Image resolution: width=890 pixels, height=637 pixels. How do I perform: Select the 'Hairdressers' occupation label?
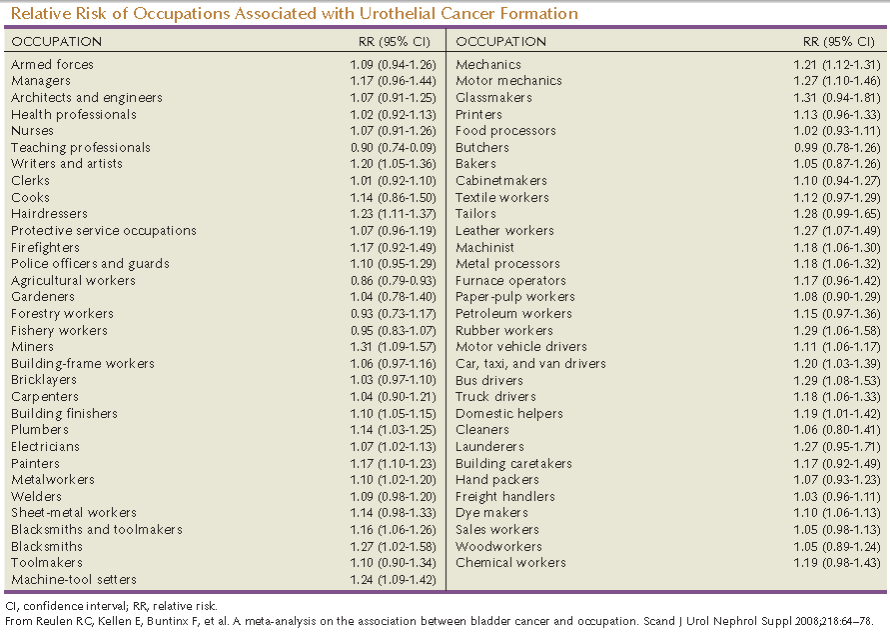49,213
